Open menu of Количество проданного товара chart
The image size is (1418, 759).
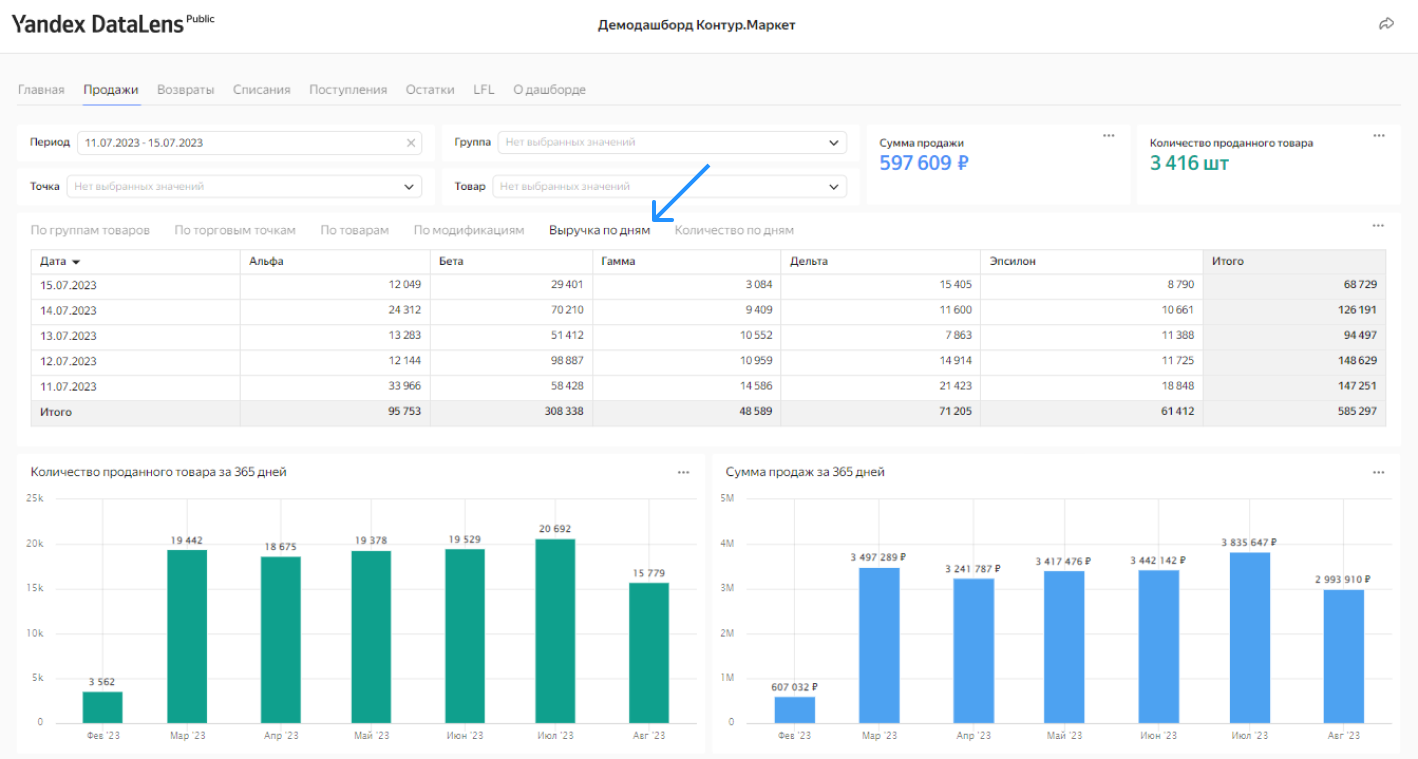pos(683,472)
